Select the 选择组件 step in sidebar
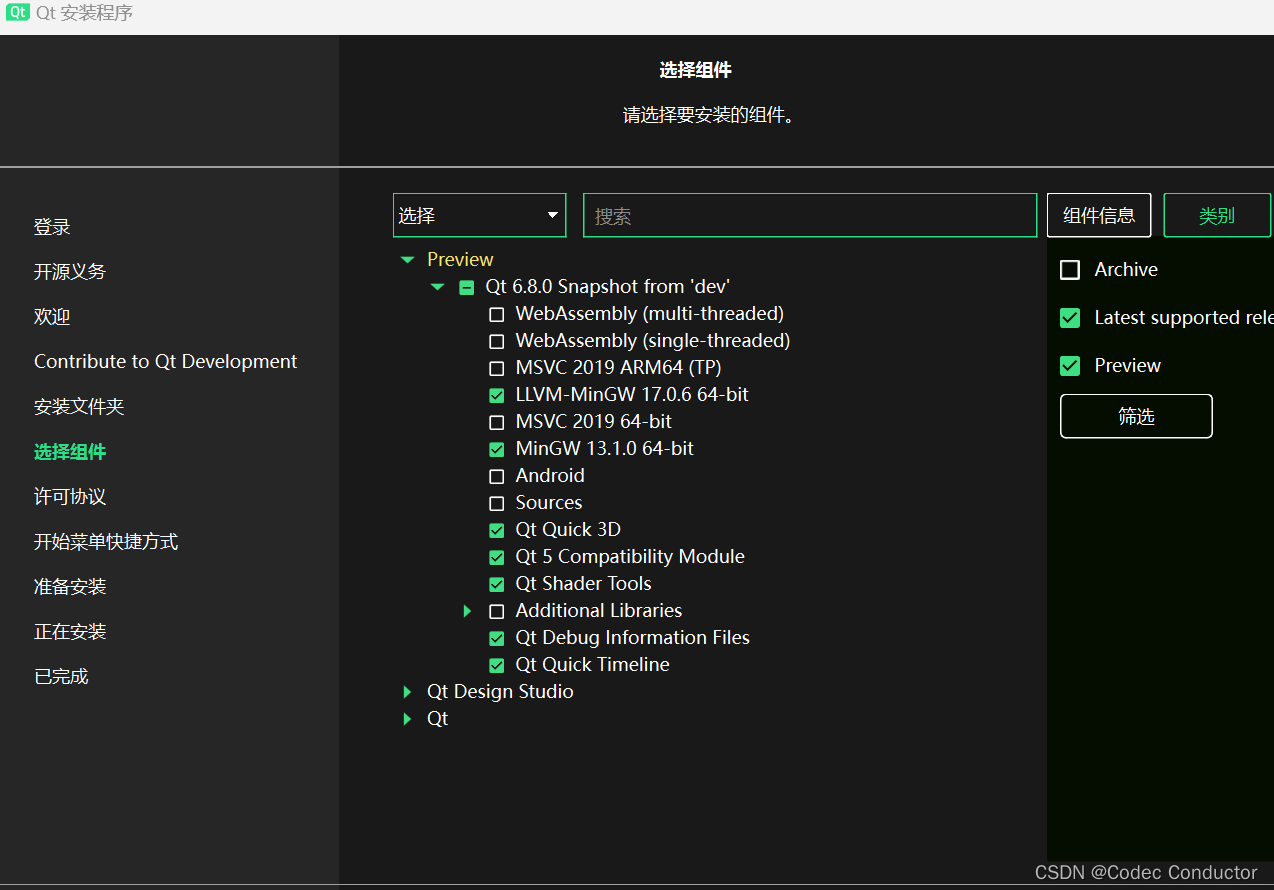 point(70,452)
